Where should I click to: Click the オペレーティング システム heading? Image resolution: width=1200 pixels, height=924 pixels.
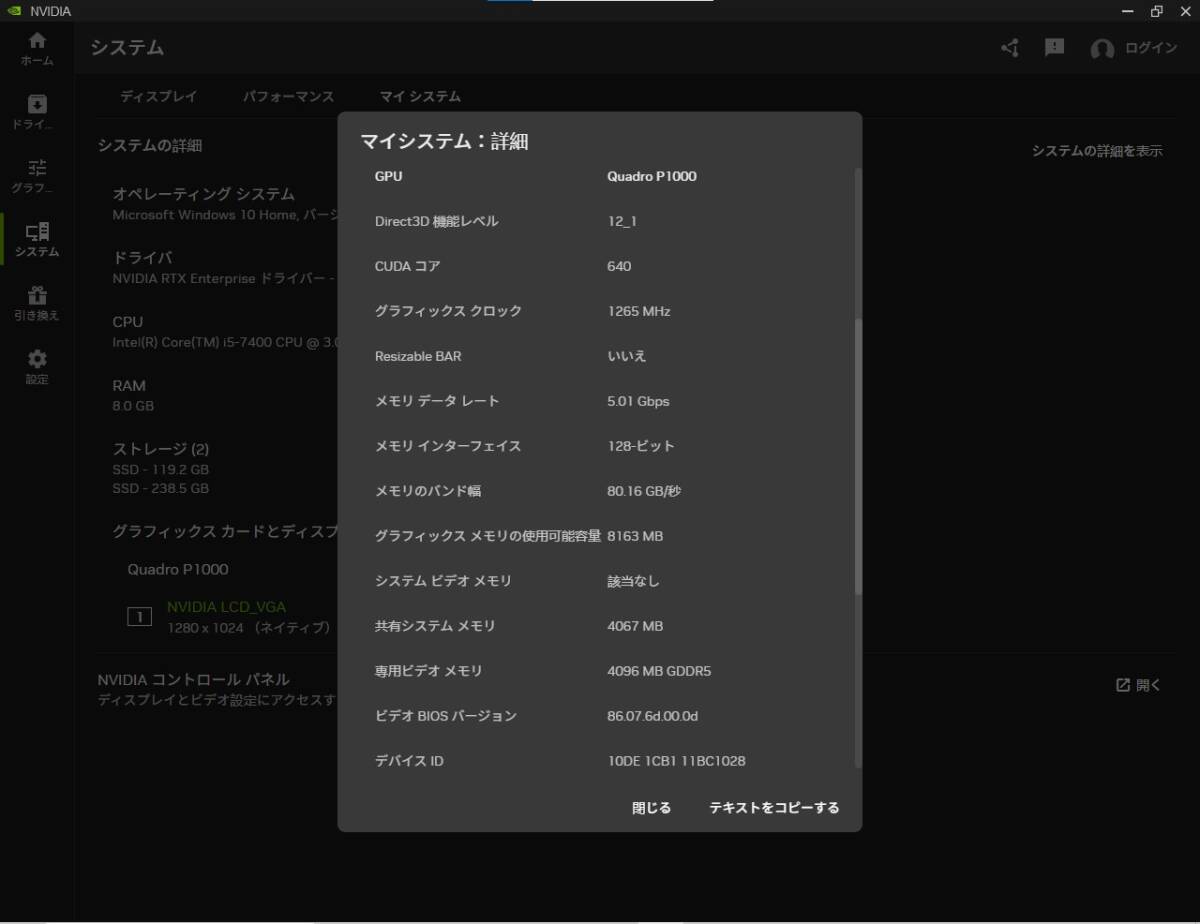[x=203, y=194]
